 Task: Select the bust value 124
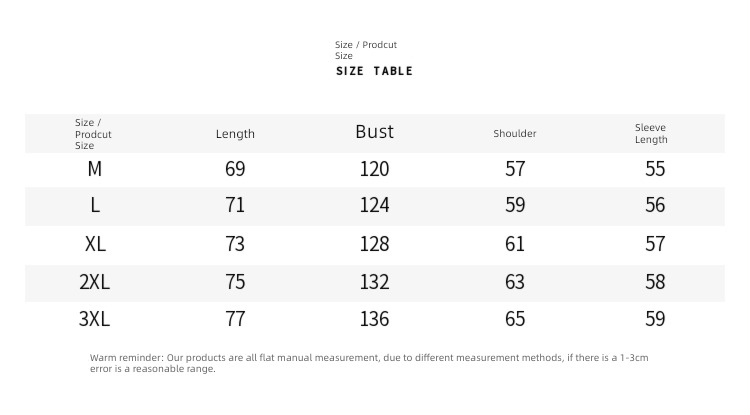pyautogui.click(x=375, y=205)
